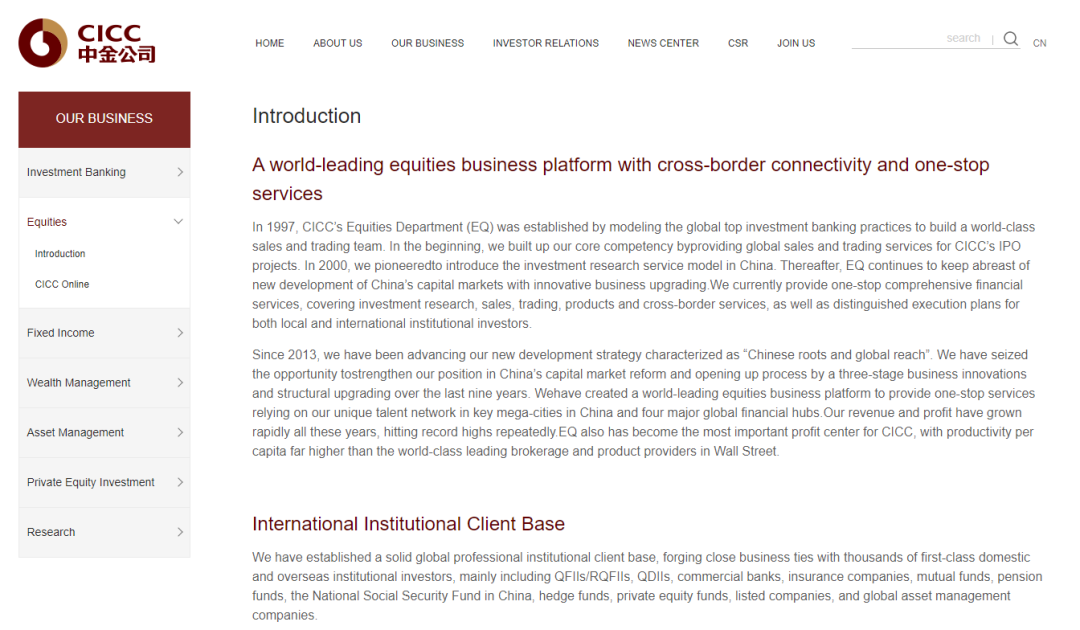Expand the Fixed Income chevron
This screenshot has width=1080, height=630.
[180, 333]
